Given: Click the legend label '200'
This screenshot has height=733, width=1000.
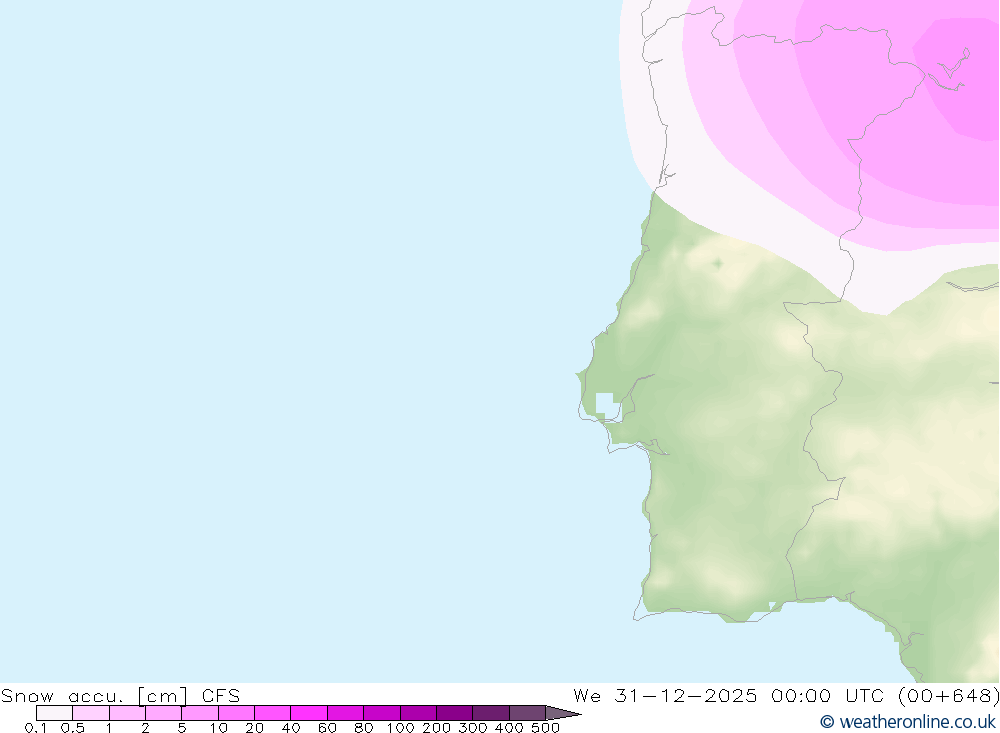Looking at the screenshot, I should click(x=436, y=727).
